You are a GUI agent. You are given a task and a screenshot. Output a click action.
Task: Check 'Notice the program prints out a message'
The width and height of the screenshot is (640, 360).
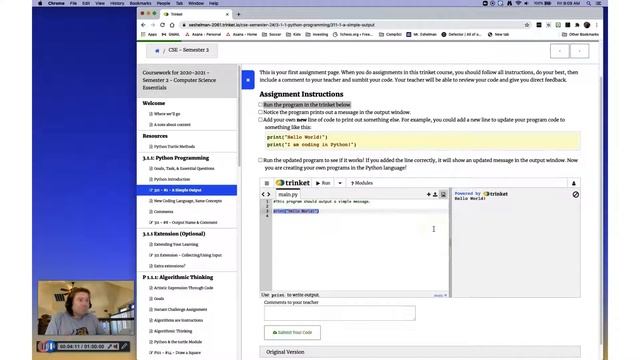click(260, 112)
